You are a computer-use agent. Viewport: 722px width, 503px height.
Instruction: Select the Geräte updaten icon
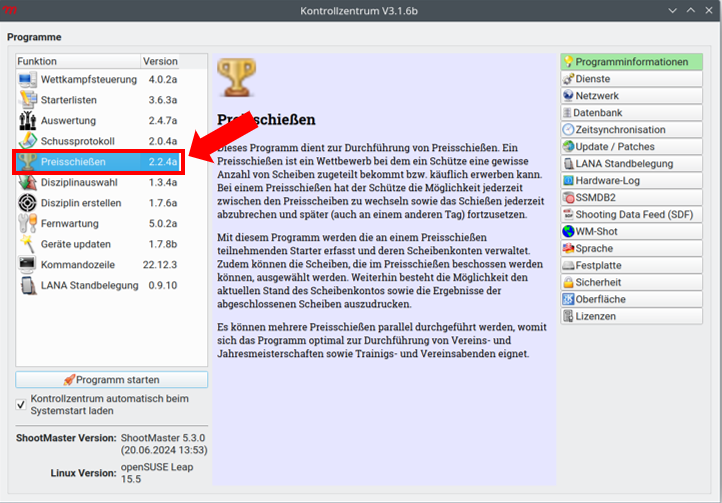[x=27, y=244]
